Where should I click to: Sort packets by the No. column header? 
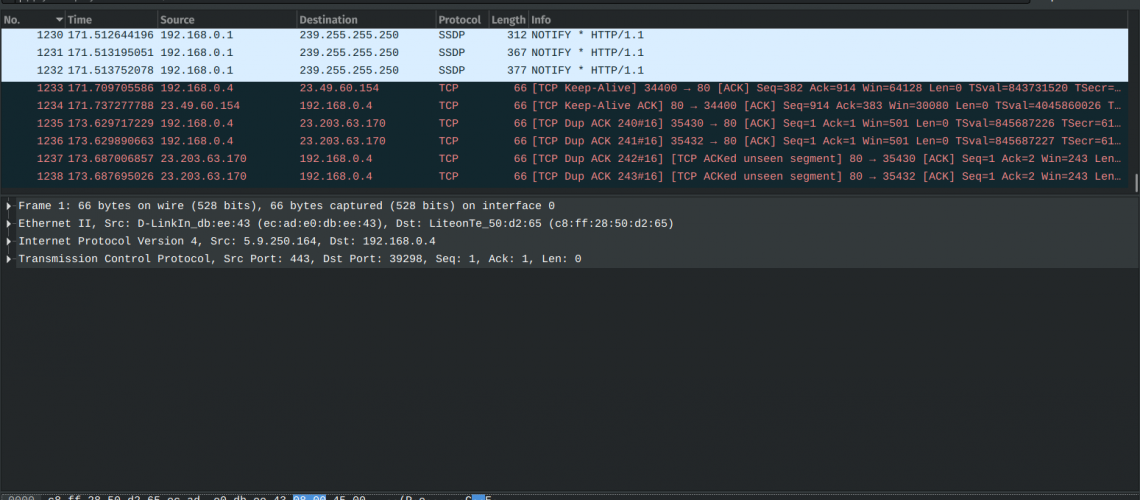[33, 20]
